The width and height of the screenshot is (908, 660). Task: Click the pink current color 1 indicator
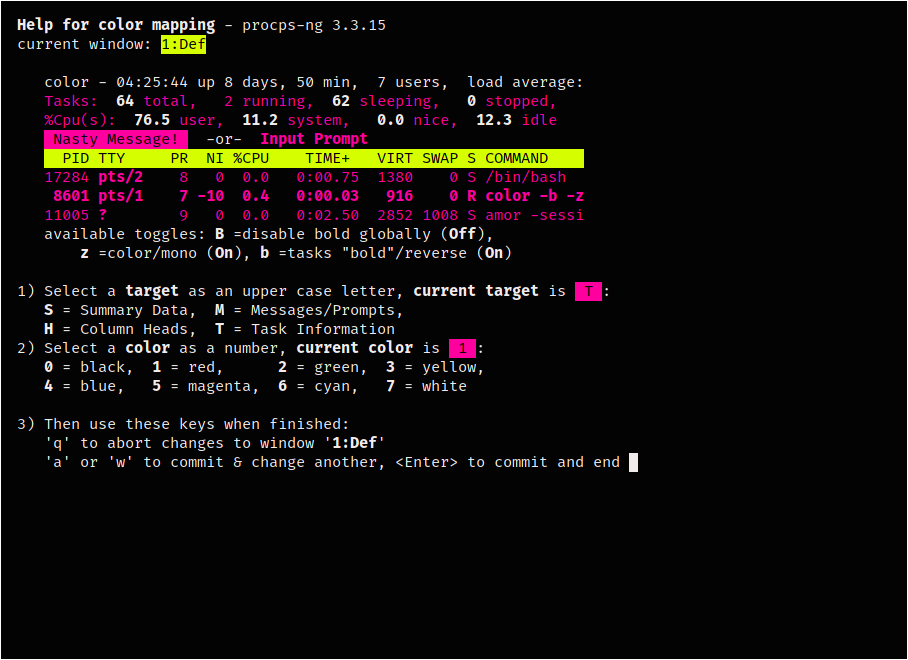[x=462, y=348]
